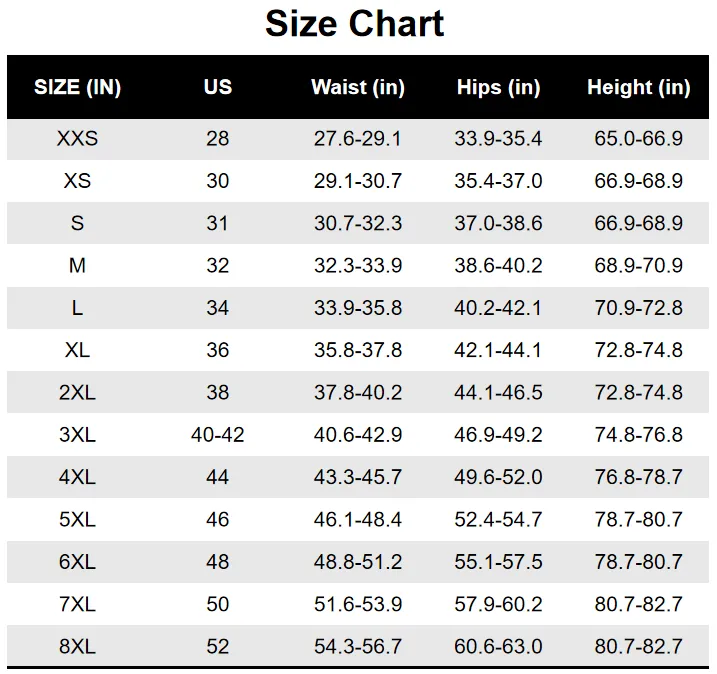717x674 pixels.
Task: Click hips value 57.9-60.2 for 7XL
Action: click(498, 604)
